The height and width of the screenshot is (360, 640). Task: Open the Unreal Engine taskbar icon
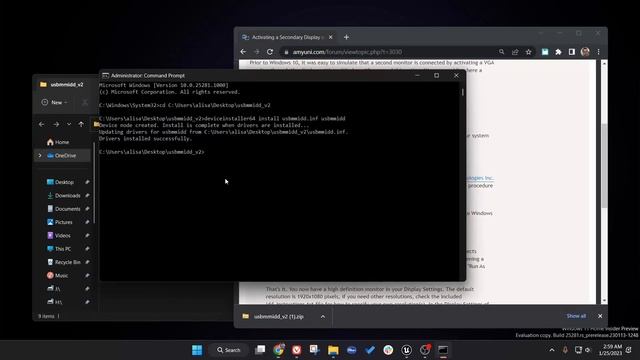tap(406, 350)
